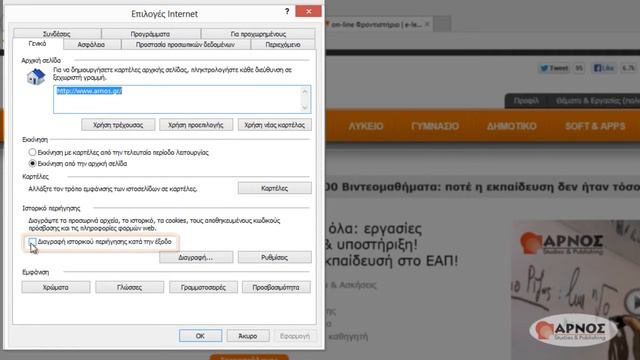Open the Χρώματα appearance button

(56, 287)
